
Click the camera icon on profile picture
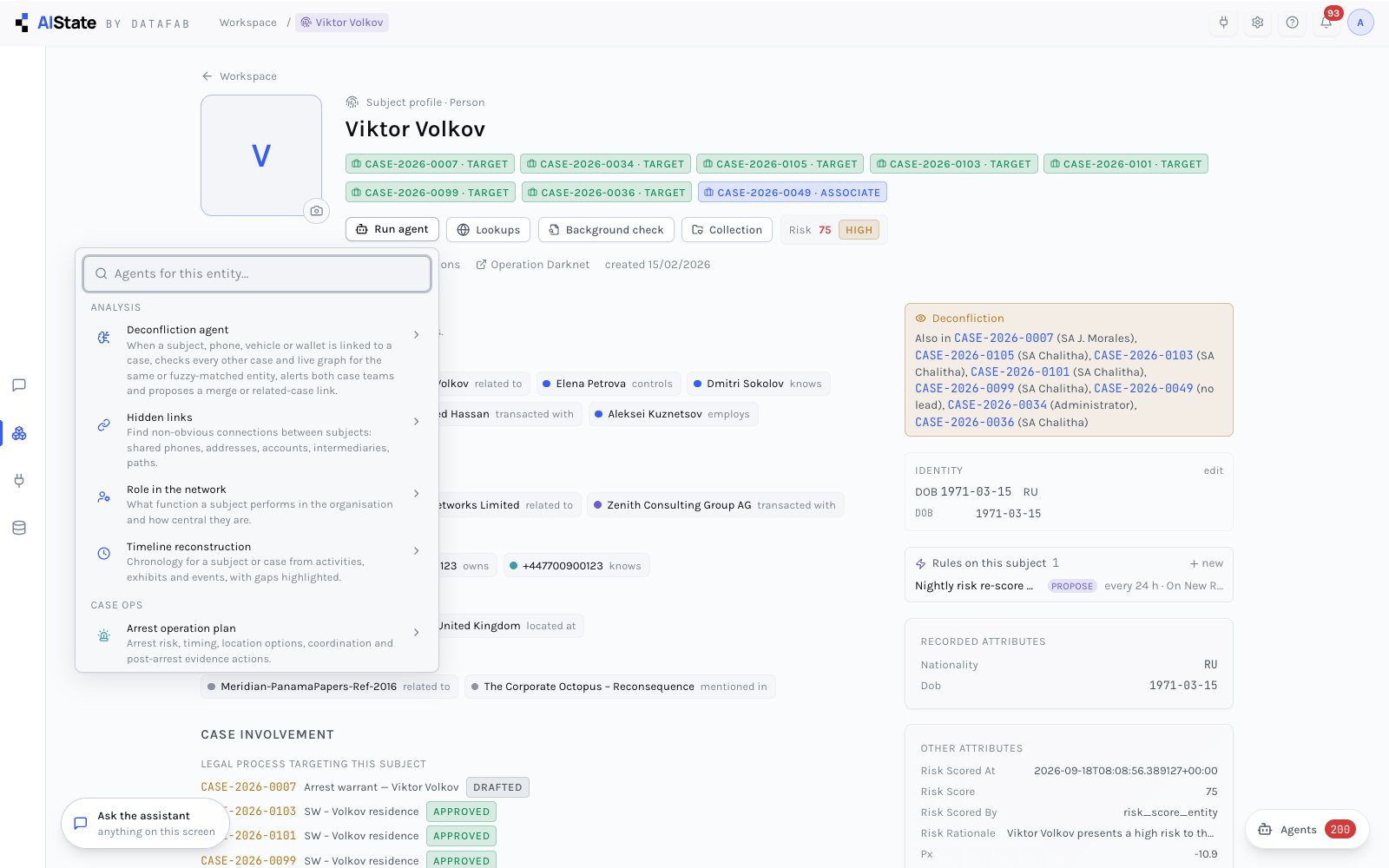coord(316,211)
